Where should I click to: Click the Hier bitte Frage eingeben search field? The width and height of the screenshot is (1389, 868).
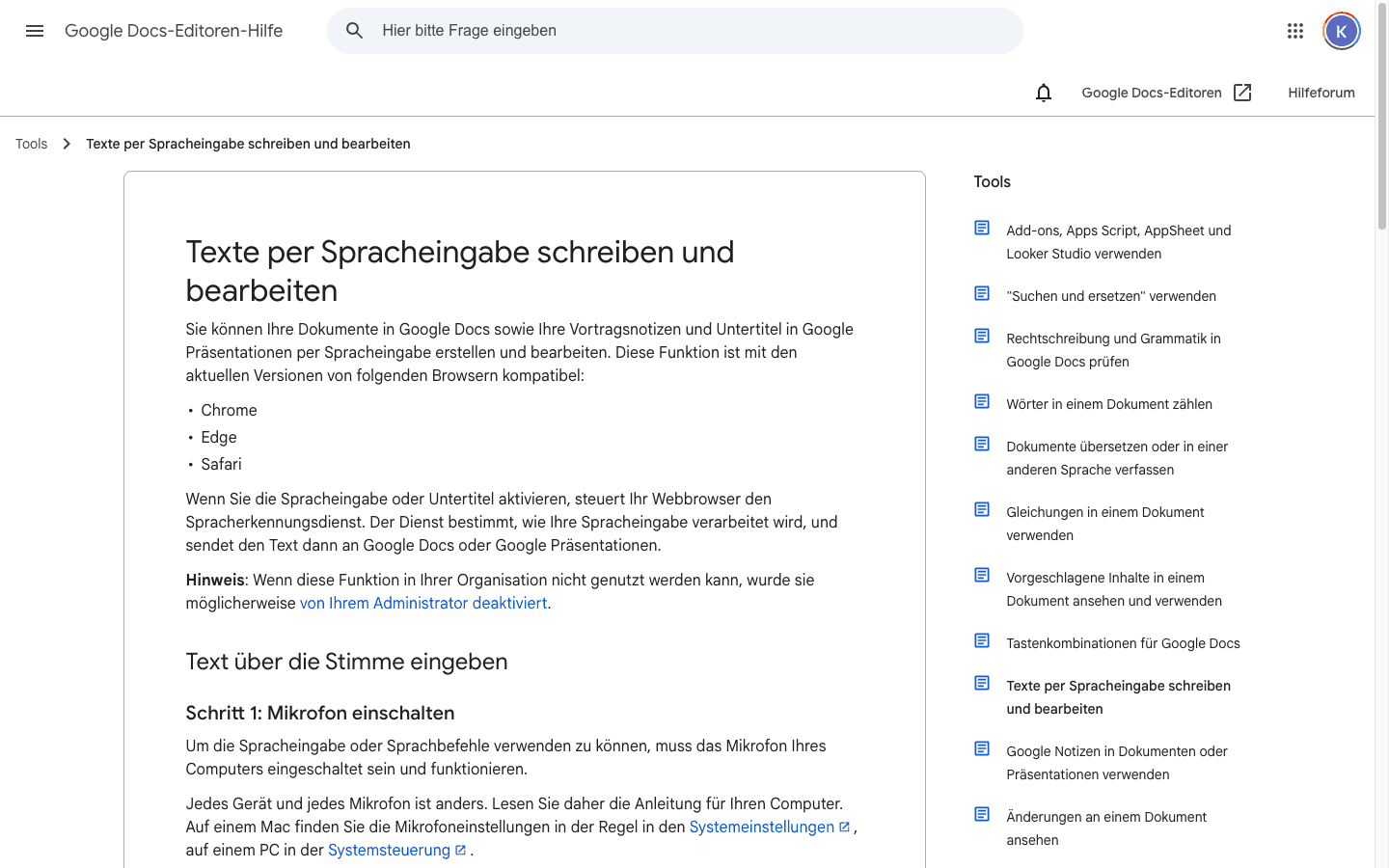tap(579, 30)
